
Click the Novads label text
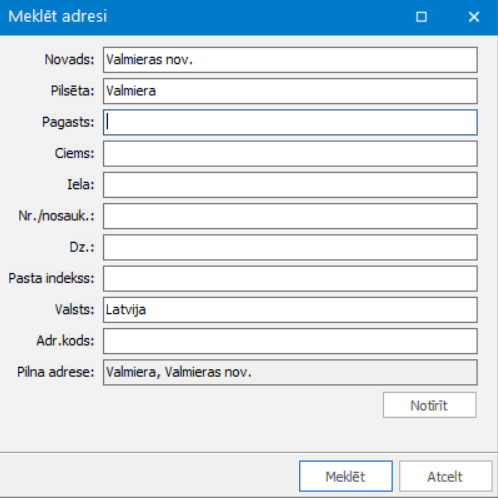point(70,60)
